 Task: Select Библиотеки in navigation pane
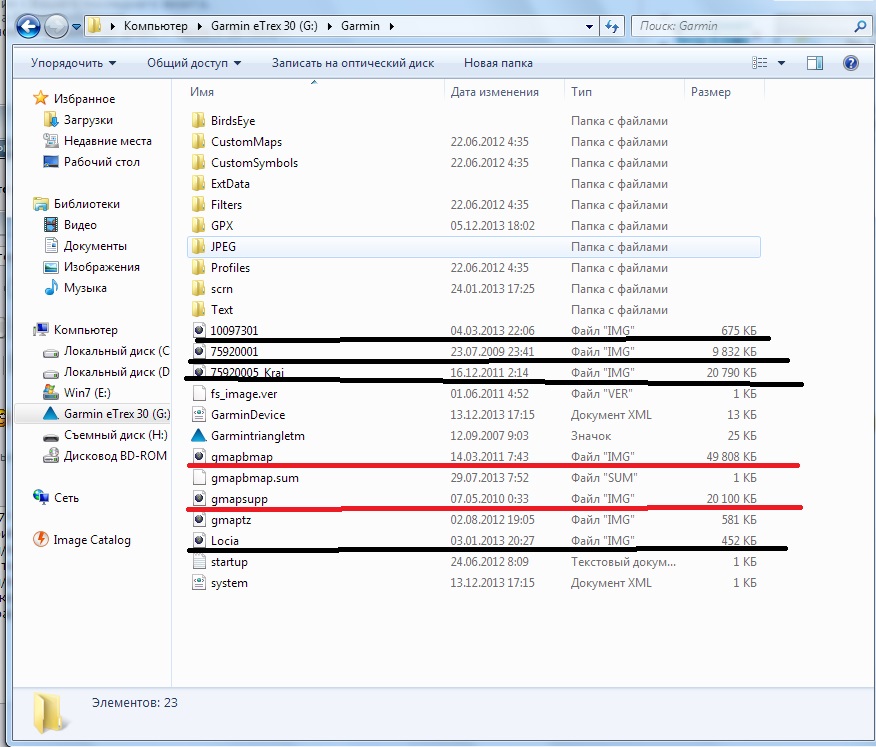coord(76,204)
